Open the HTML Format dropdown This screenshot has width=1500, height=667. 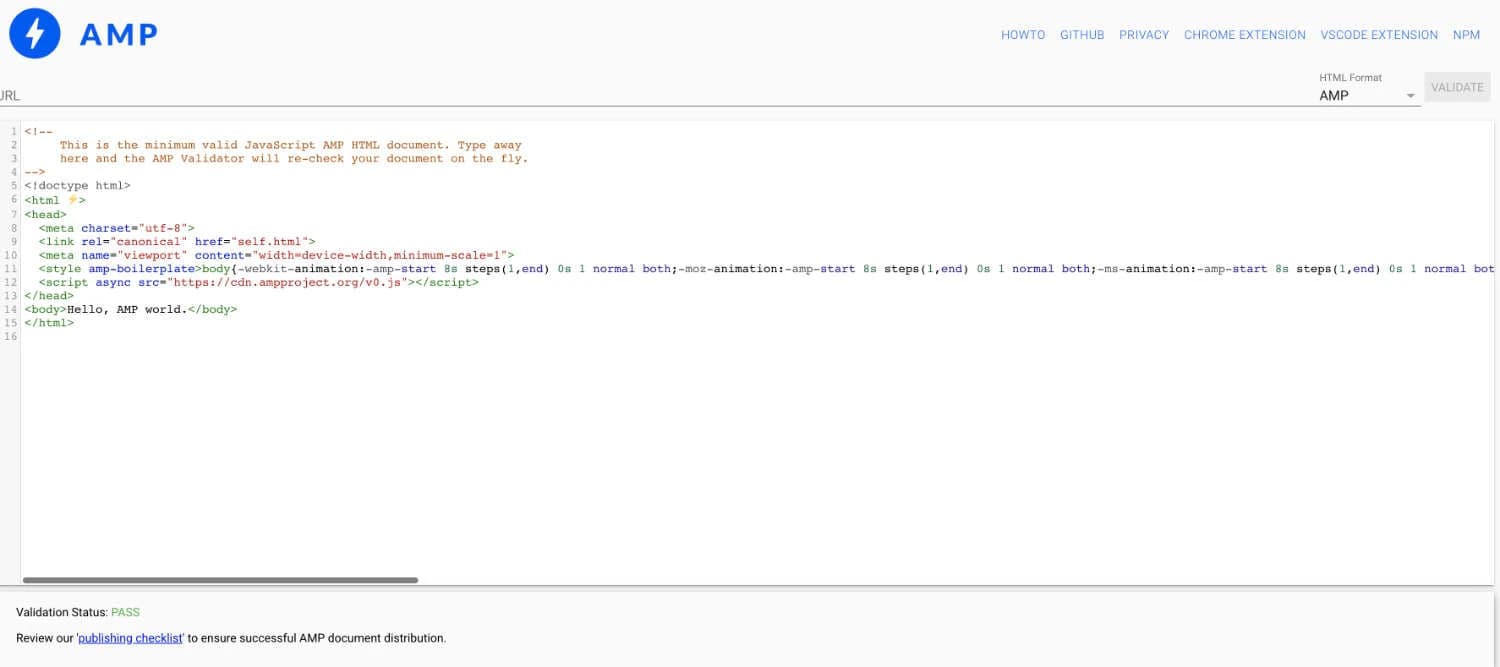(1365, 95)
